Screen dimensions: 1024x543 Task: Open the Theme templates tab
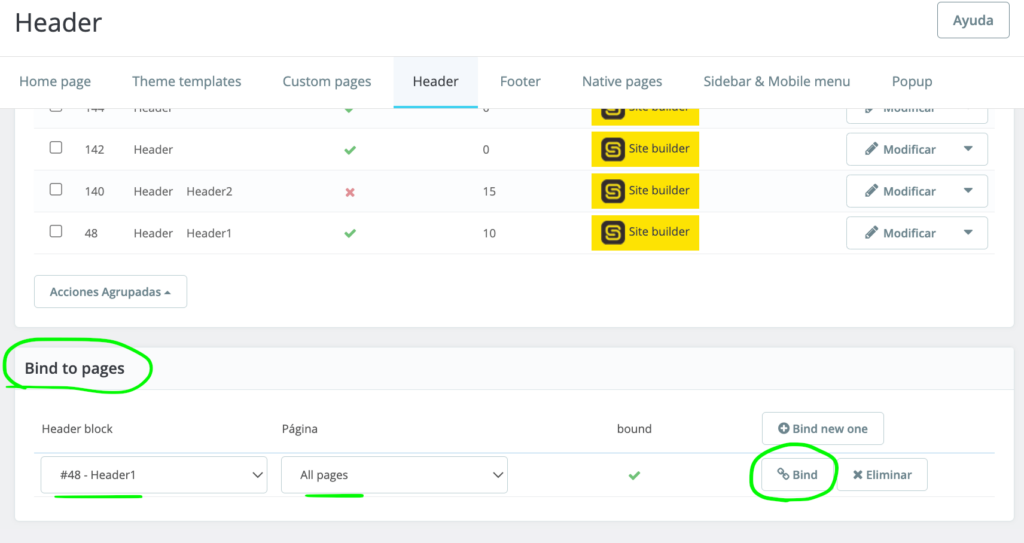tap(187, 82)
